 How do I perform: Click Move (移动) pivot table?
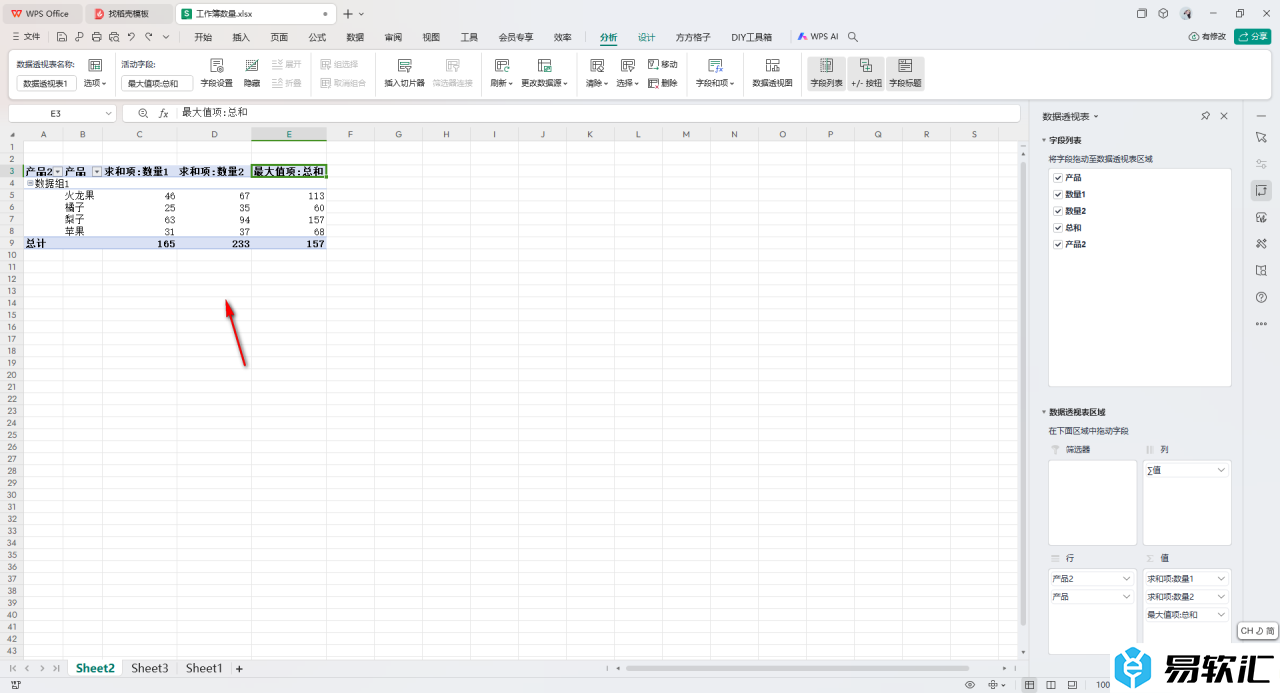pos(662,64)
